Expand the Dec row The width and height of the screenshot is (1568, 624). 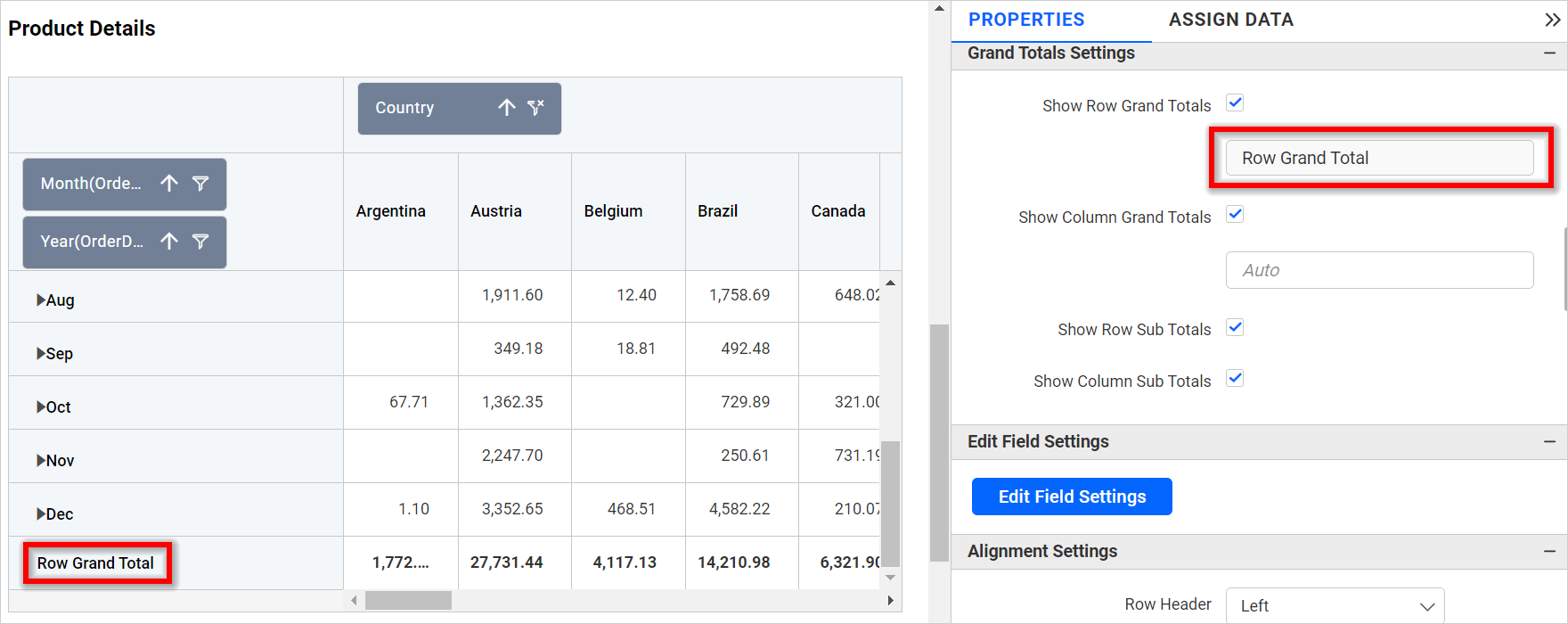tap(41, 514)
